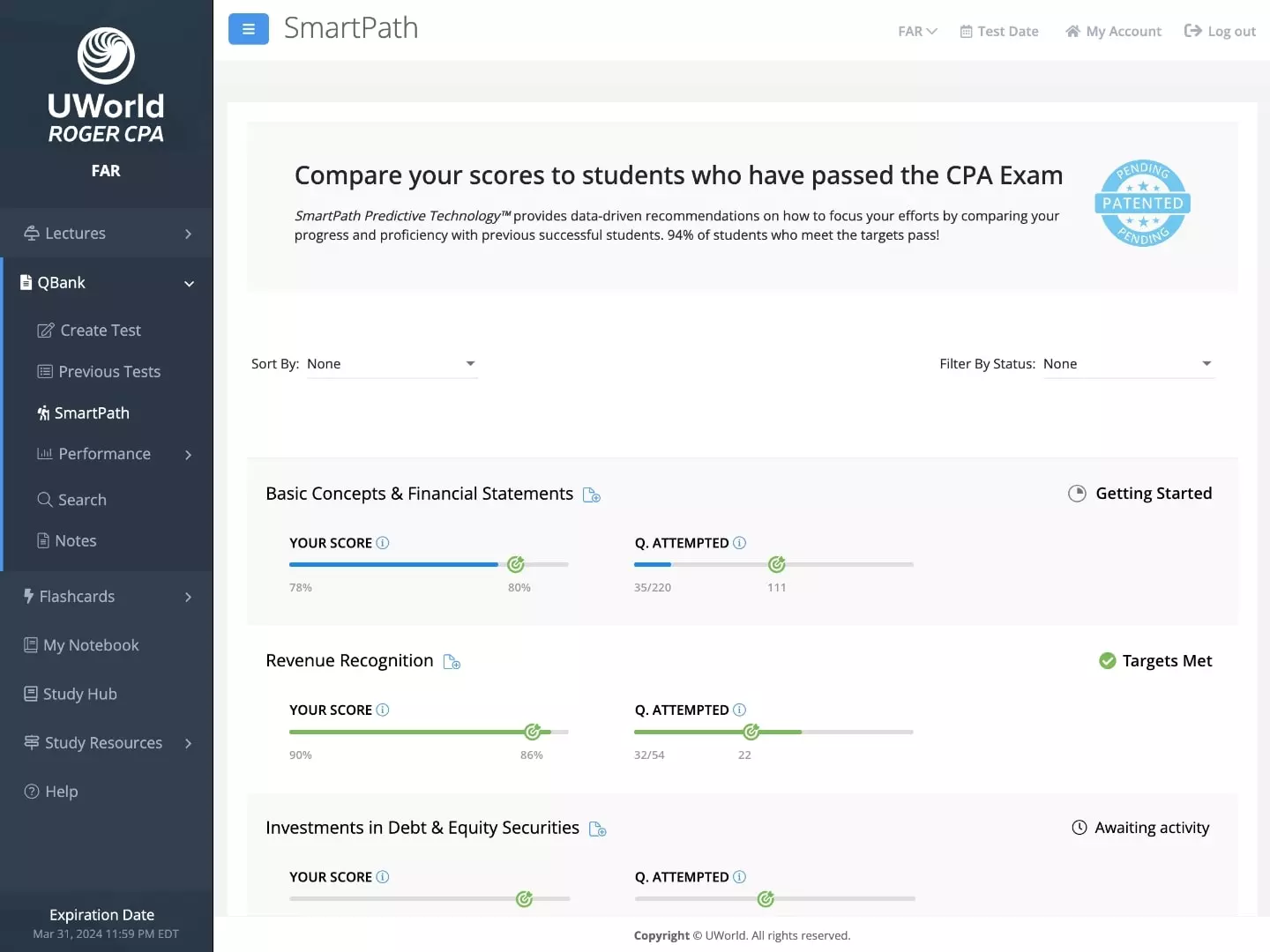Click the Search magnifier icon
Screen dimensions: 1270x952
tap(45, 500)
